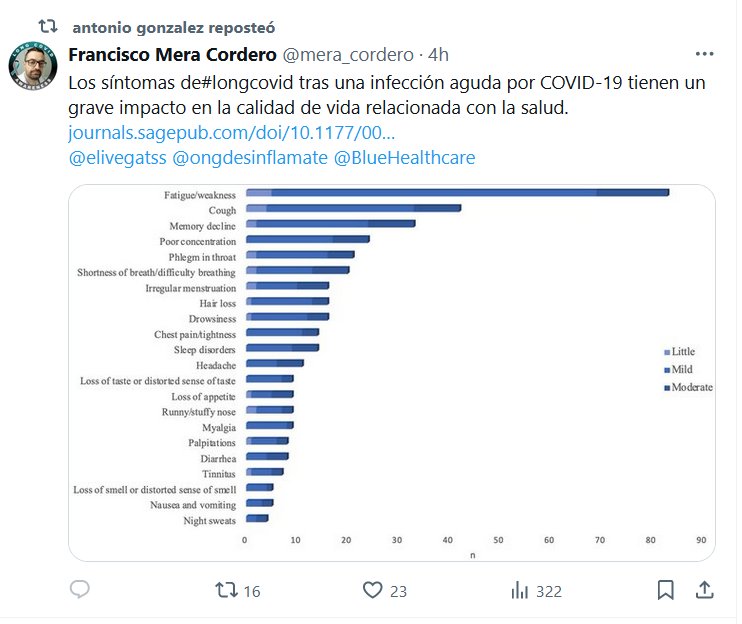Image resolution: width=742 pixels, height=624 pixels.
Task: Click the reply speech bubble icon
Action: (x=80, y=590)
